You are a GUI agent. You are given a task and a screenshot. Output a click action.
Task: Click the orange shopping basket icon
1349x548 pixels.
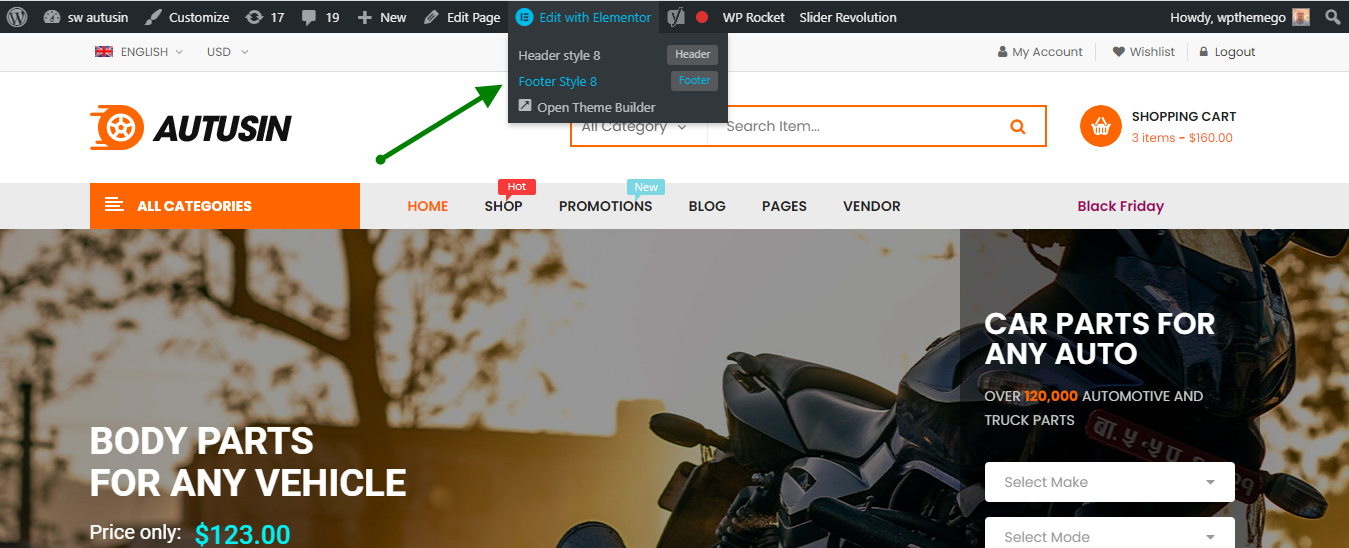point(1101,126)
